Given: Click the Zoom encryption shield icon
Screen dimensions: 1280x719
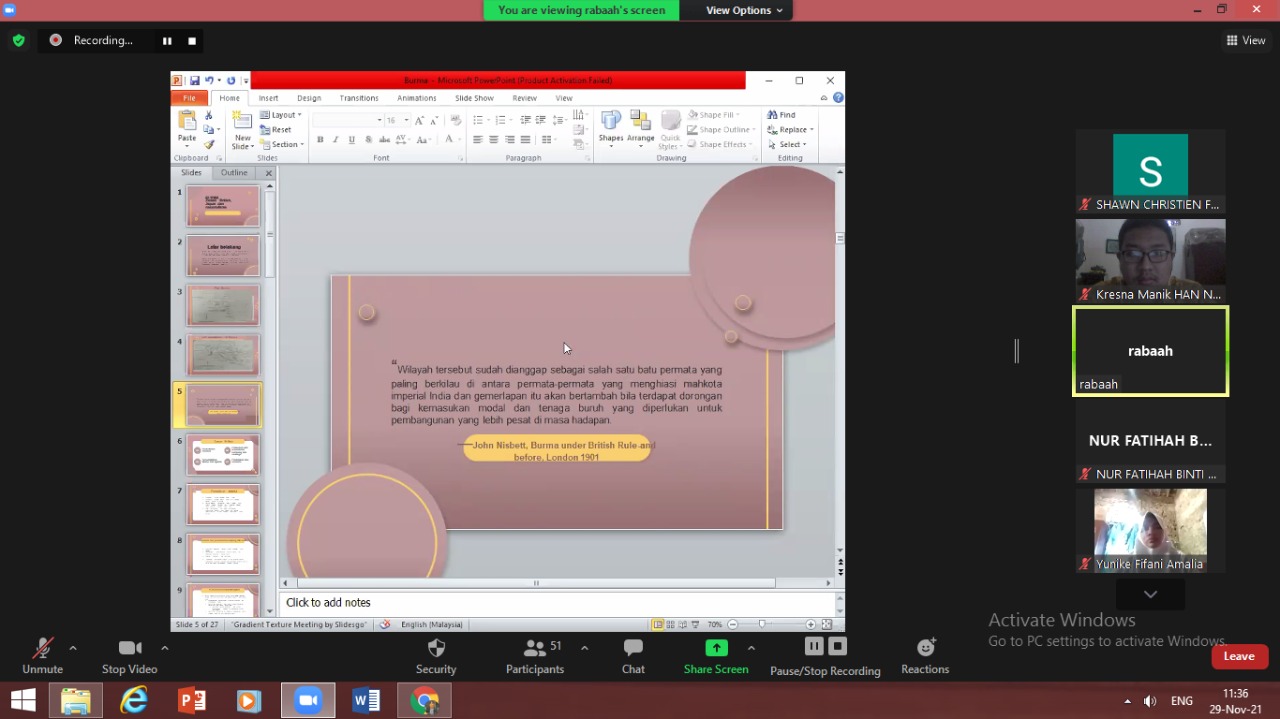Looking at the screenshot, I should pyautogui.click(x=19, y=40).
